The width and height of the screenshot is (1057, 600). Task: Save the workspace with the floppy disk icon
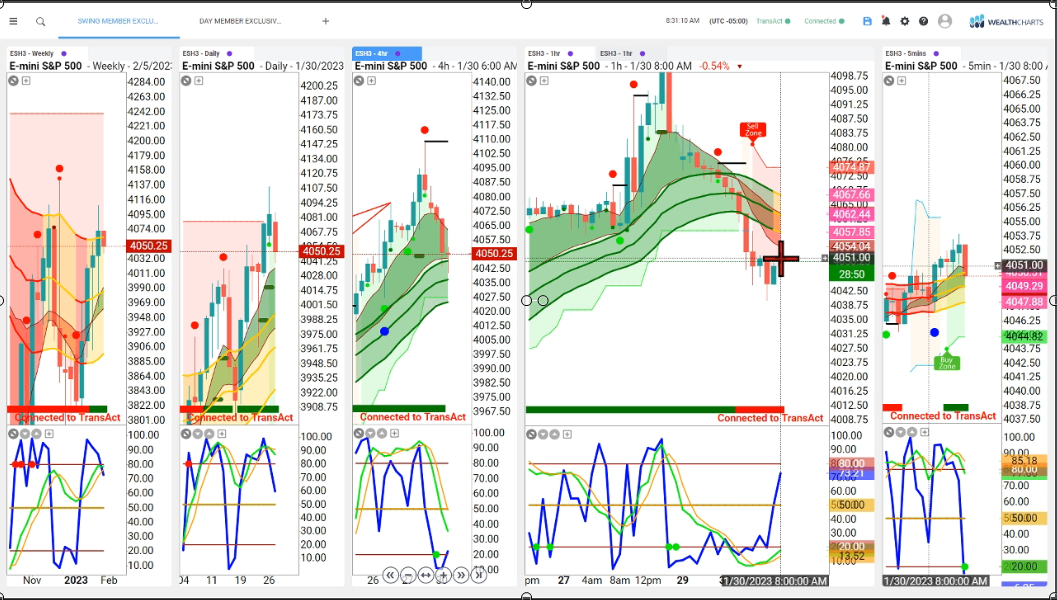tap(868, 22)
